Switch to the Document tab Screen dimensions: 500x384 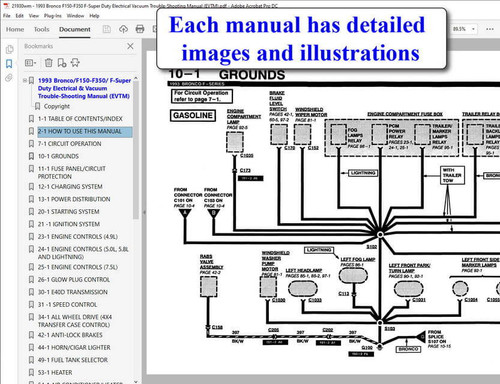click(x=75, y=29)
